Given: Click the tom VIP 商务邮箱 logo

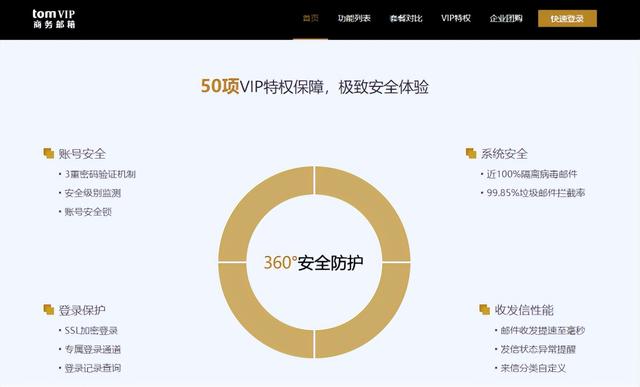Looking at the screenshot, I should point(54,19).
